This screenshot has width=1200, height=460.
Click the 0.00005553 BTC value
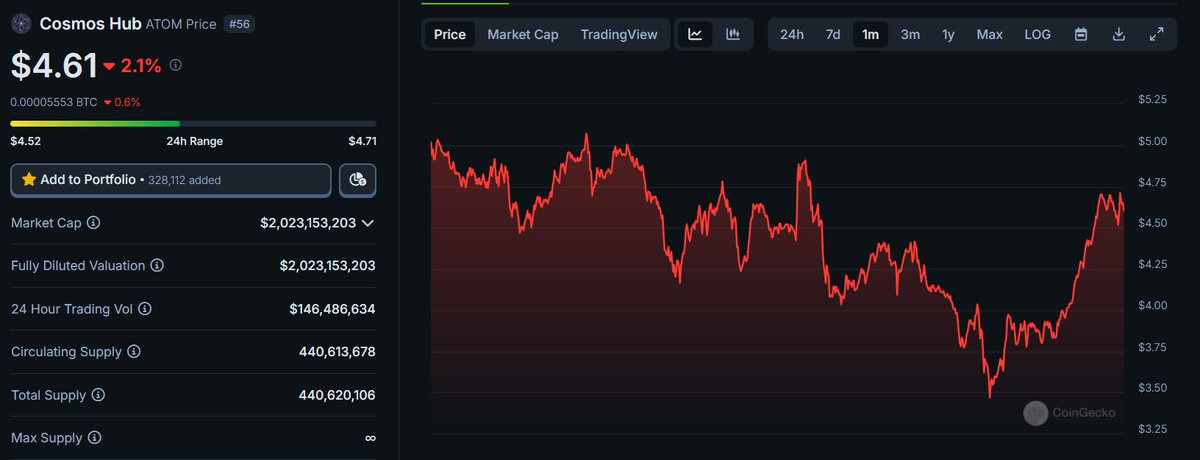[54, 102]
